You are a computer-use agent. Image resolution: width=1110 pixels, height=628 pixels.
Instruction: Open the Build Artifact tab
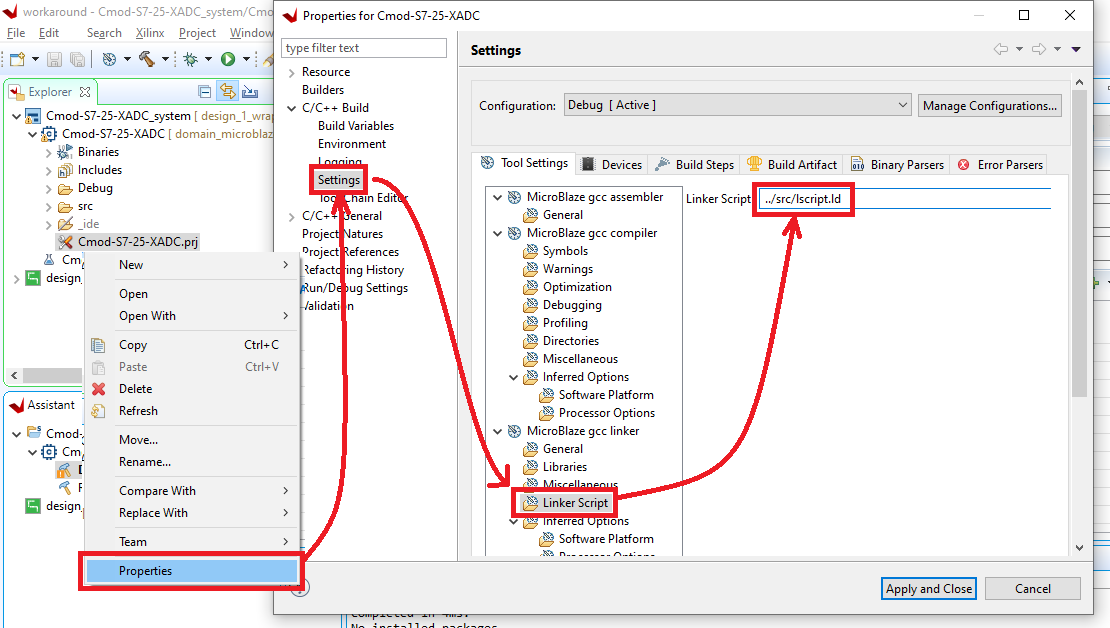792,164
